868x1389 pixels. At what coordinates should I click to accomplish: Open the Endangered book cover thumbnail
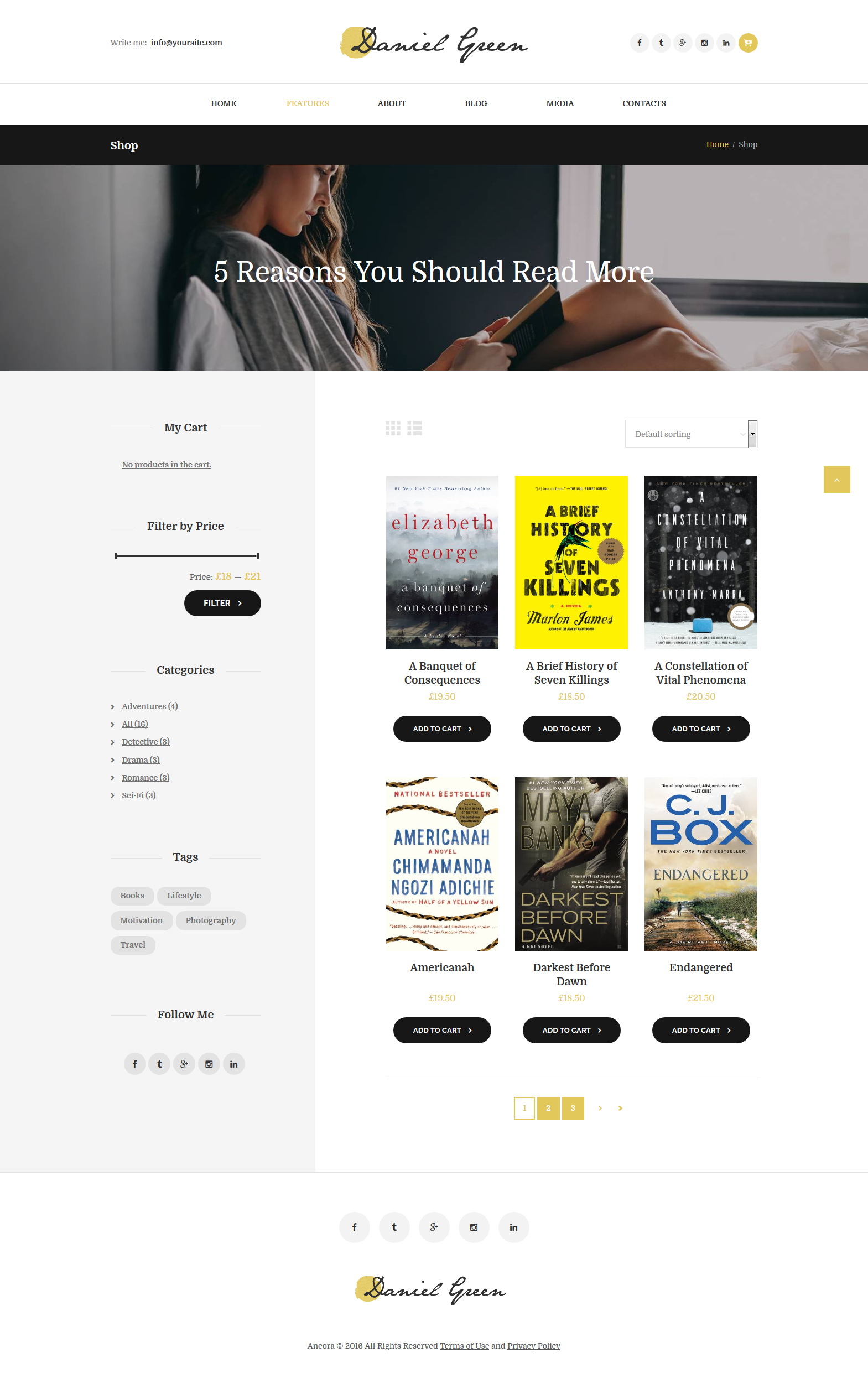point(700,864)
